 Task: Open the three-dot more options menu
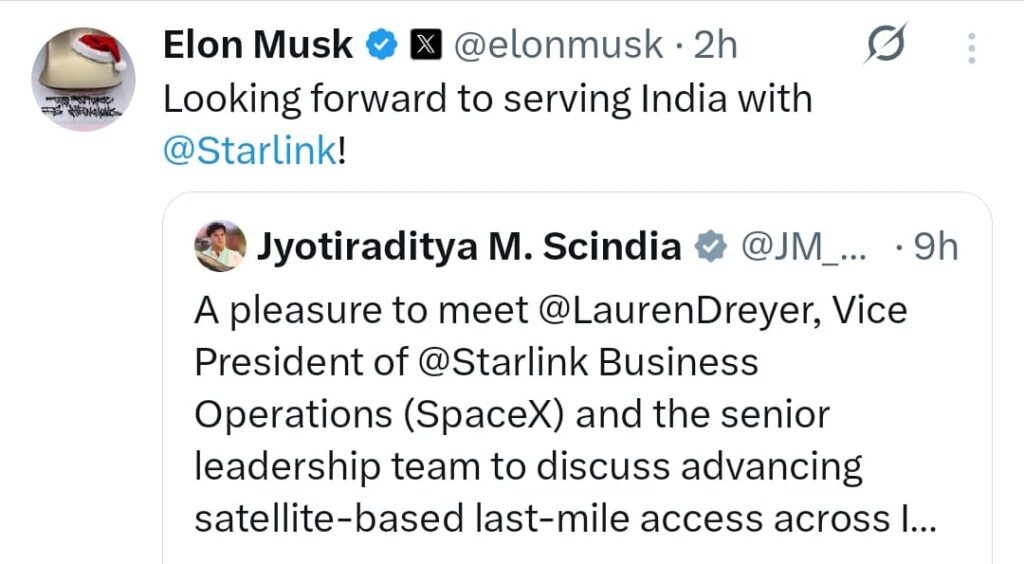point(972,47)
